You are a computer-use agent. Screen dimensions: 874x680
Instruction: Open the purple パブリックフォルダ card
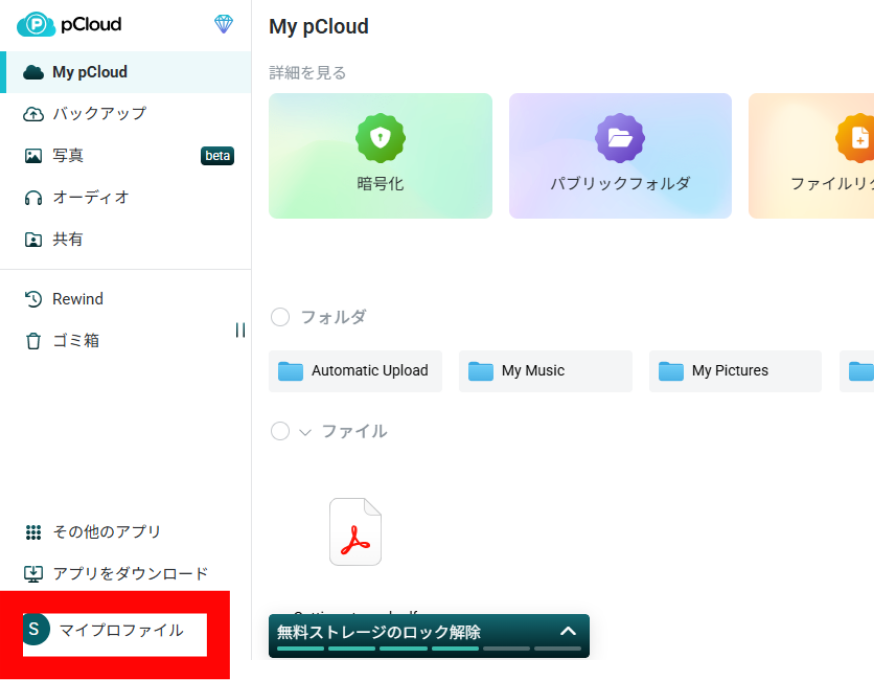(620, 156)
